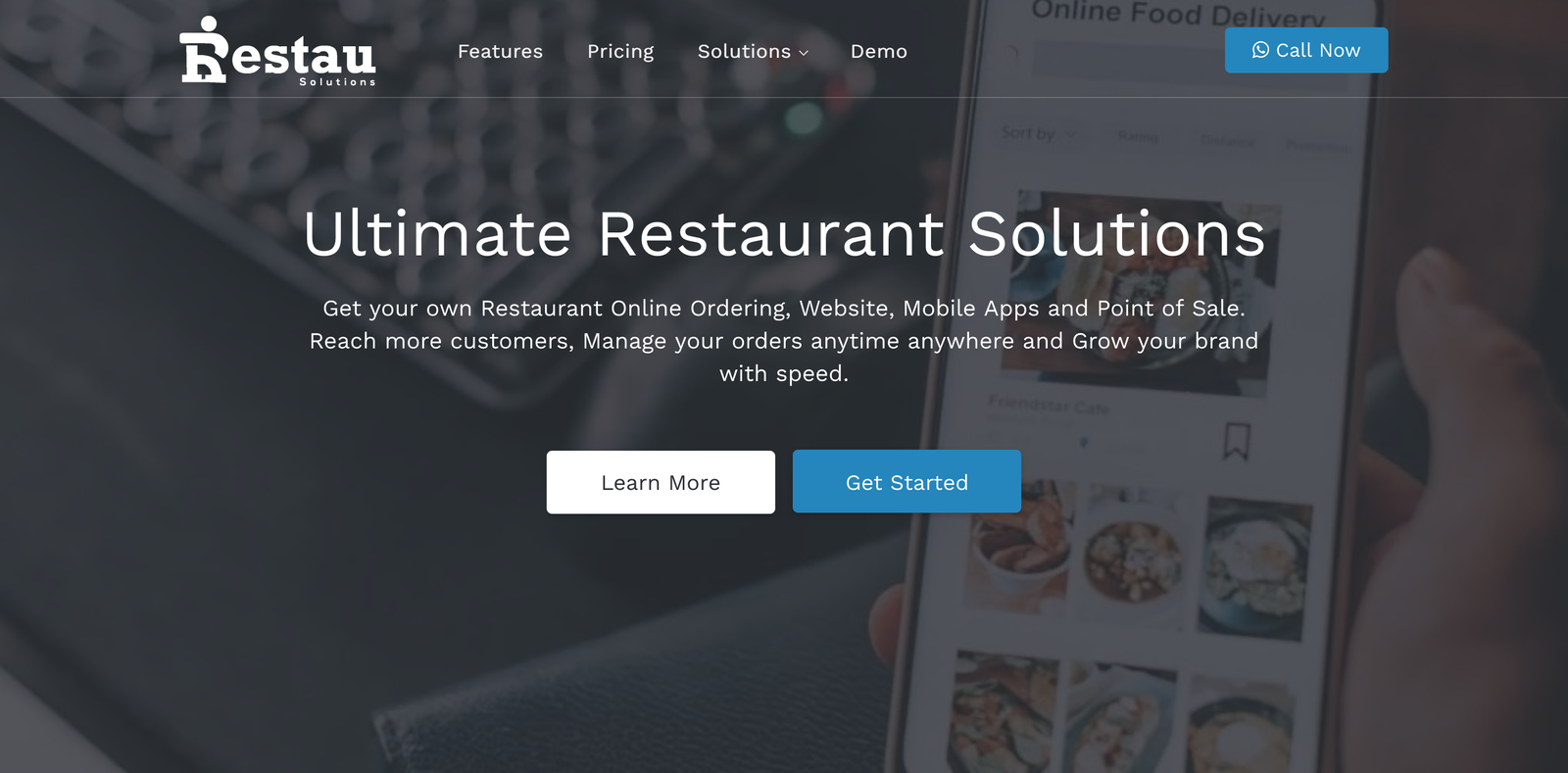Select the Rating filter on the phone
Screen dimensions: 1568x773
click(x=1138, y=137)
